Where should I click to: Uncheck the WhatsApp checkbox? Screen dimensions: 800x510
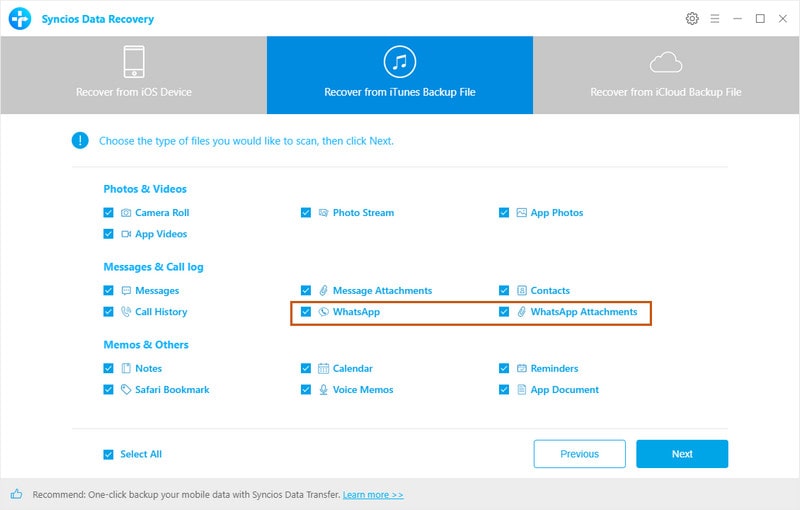coord(306,312)
